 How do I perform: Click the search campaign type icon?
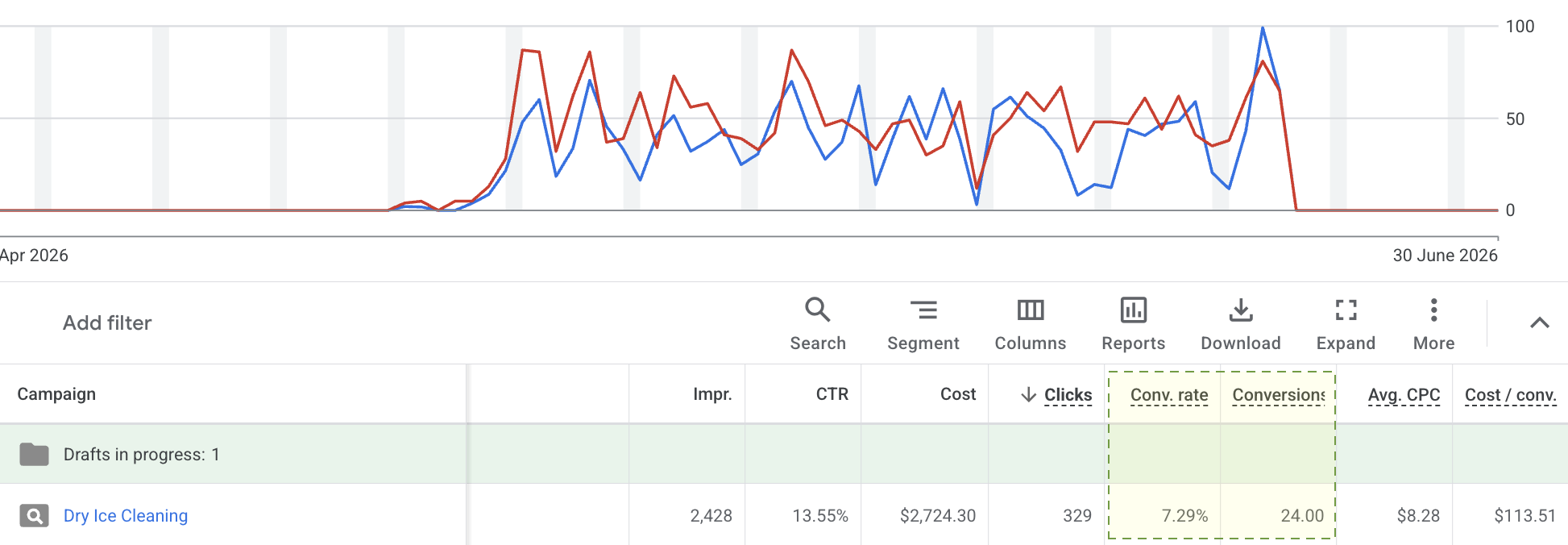[34, 516]
